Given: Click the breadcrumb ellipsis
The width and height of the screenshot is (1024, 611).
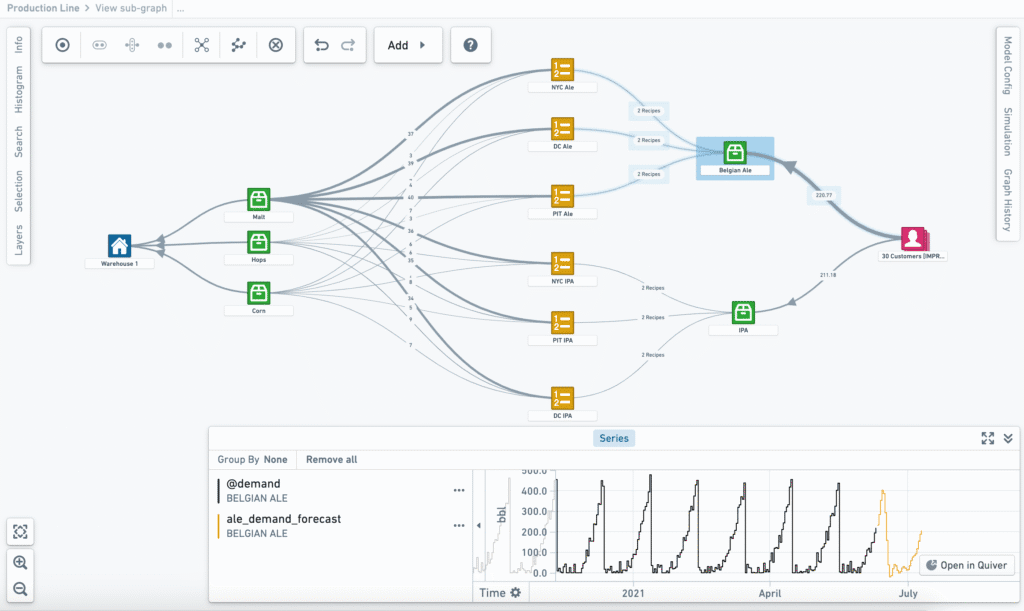Looking at the screenshot, I should tap(180, 8).
